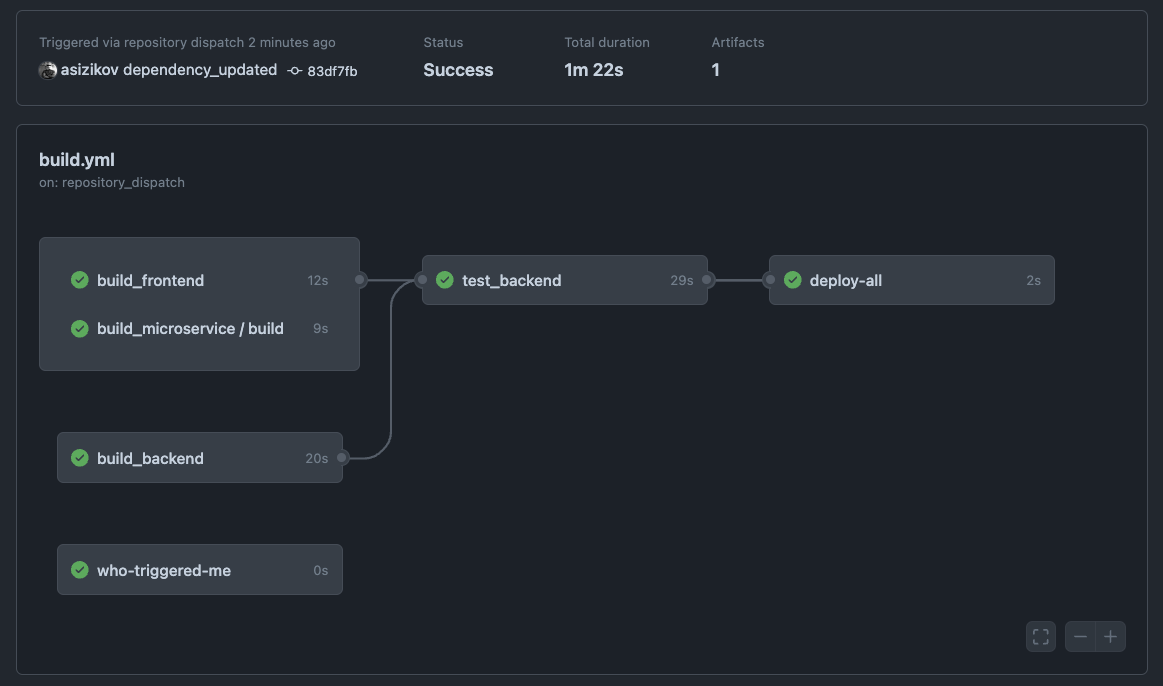Click the success icon beside test_backend

click(445, 280)
